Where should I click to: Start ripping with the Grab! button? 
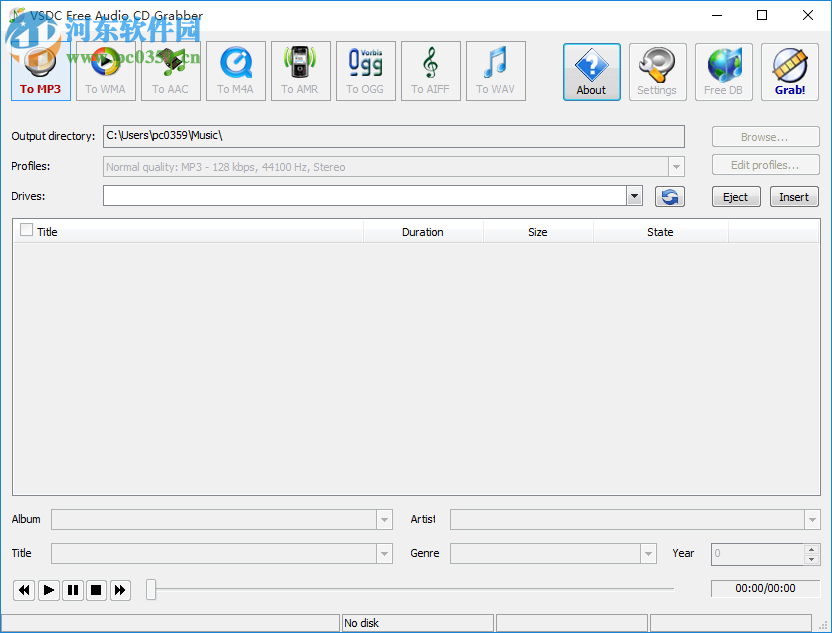tap(789, 70)
